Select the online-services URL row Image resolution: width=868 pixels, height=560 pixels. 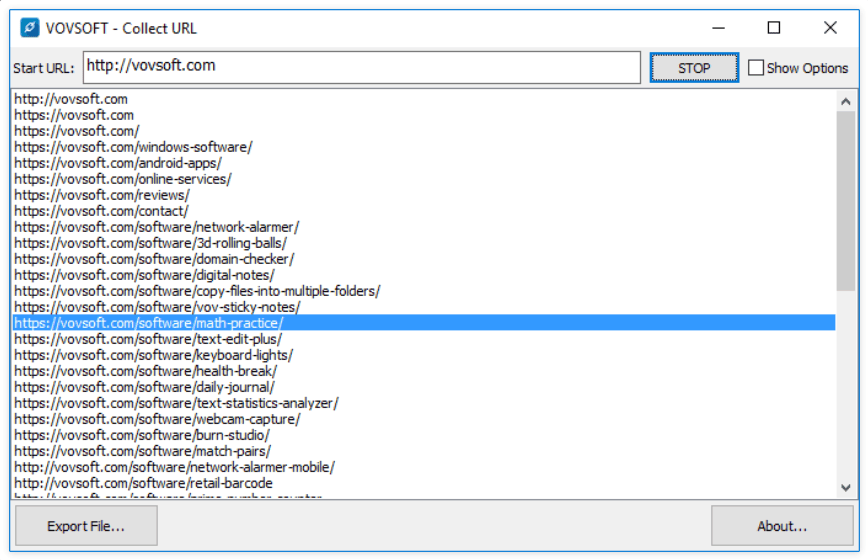pos(424,179)
